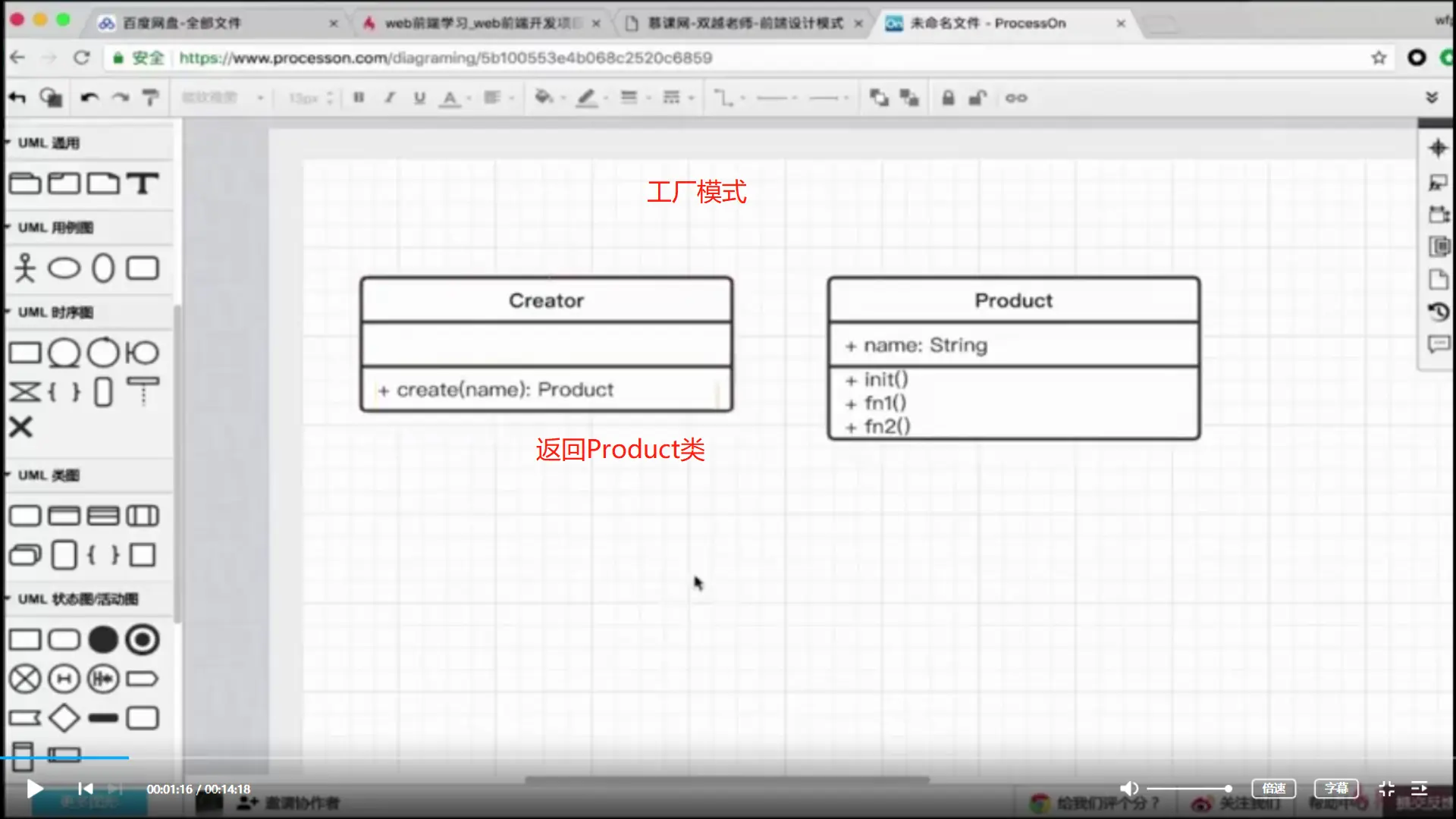Viewport: 1456px width, 819px height.
Task: Switch to the 慕课网 design pattern tab
Action: [x=745, y=24]
